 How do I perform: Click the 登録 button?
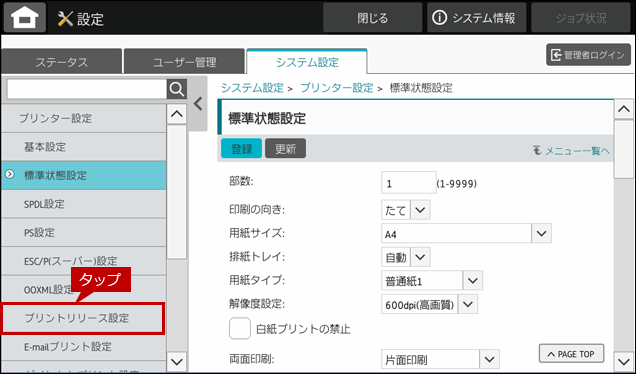click(241, 148)
